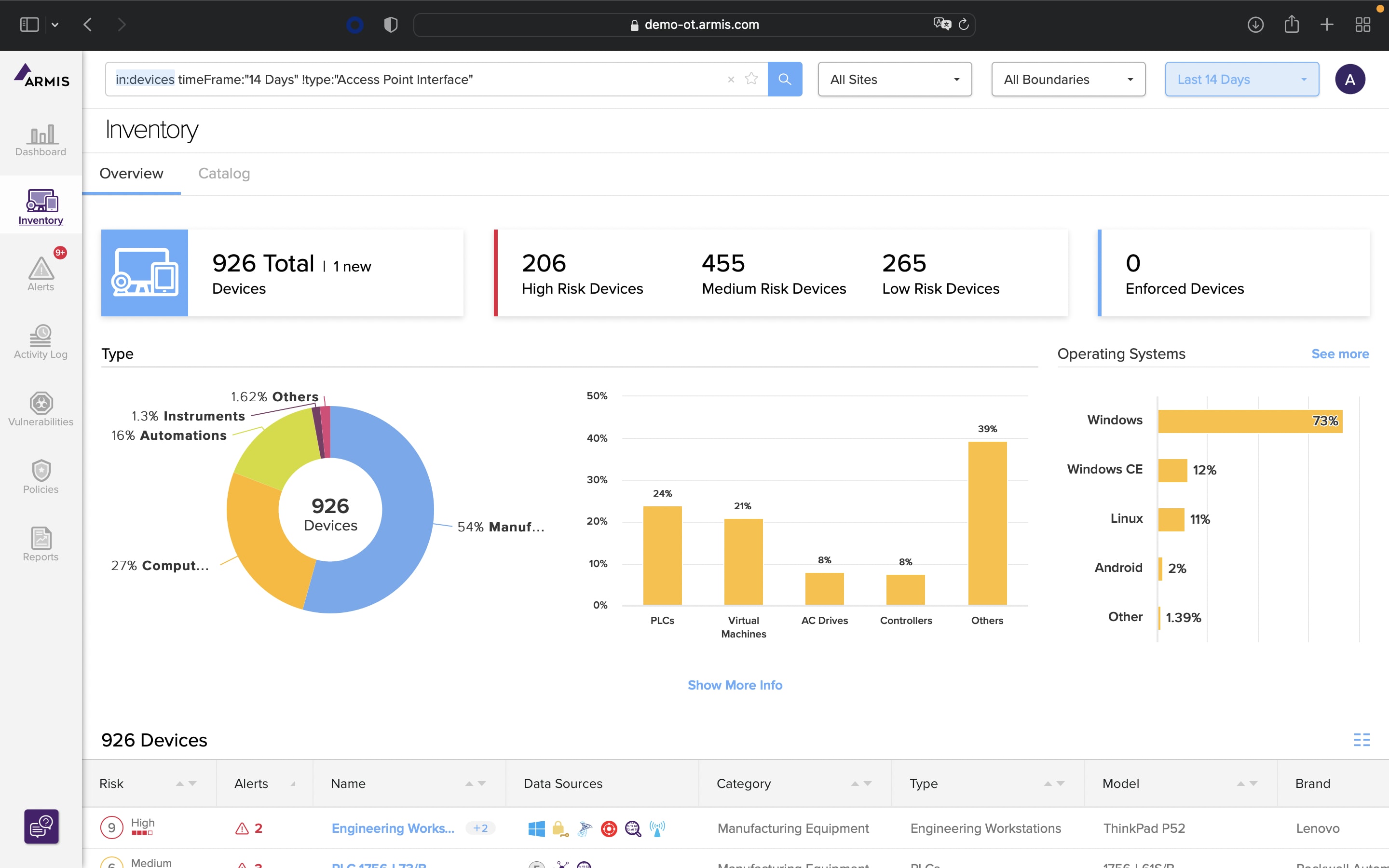Click 455 Medium Risk Devices
1389x868 pixels.
click(x=774, y=274)
